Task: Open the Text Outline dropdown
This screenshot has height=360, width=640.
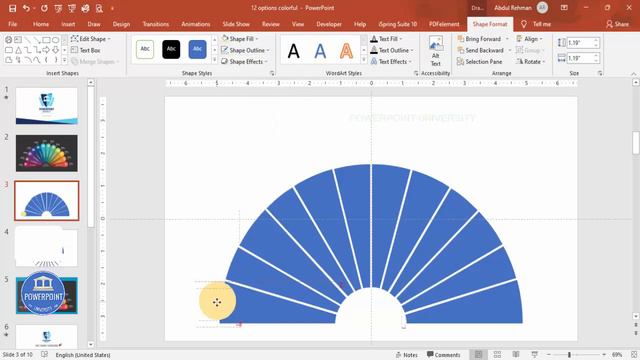Action: coord(392,50)
